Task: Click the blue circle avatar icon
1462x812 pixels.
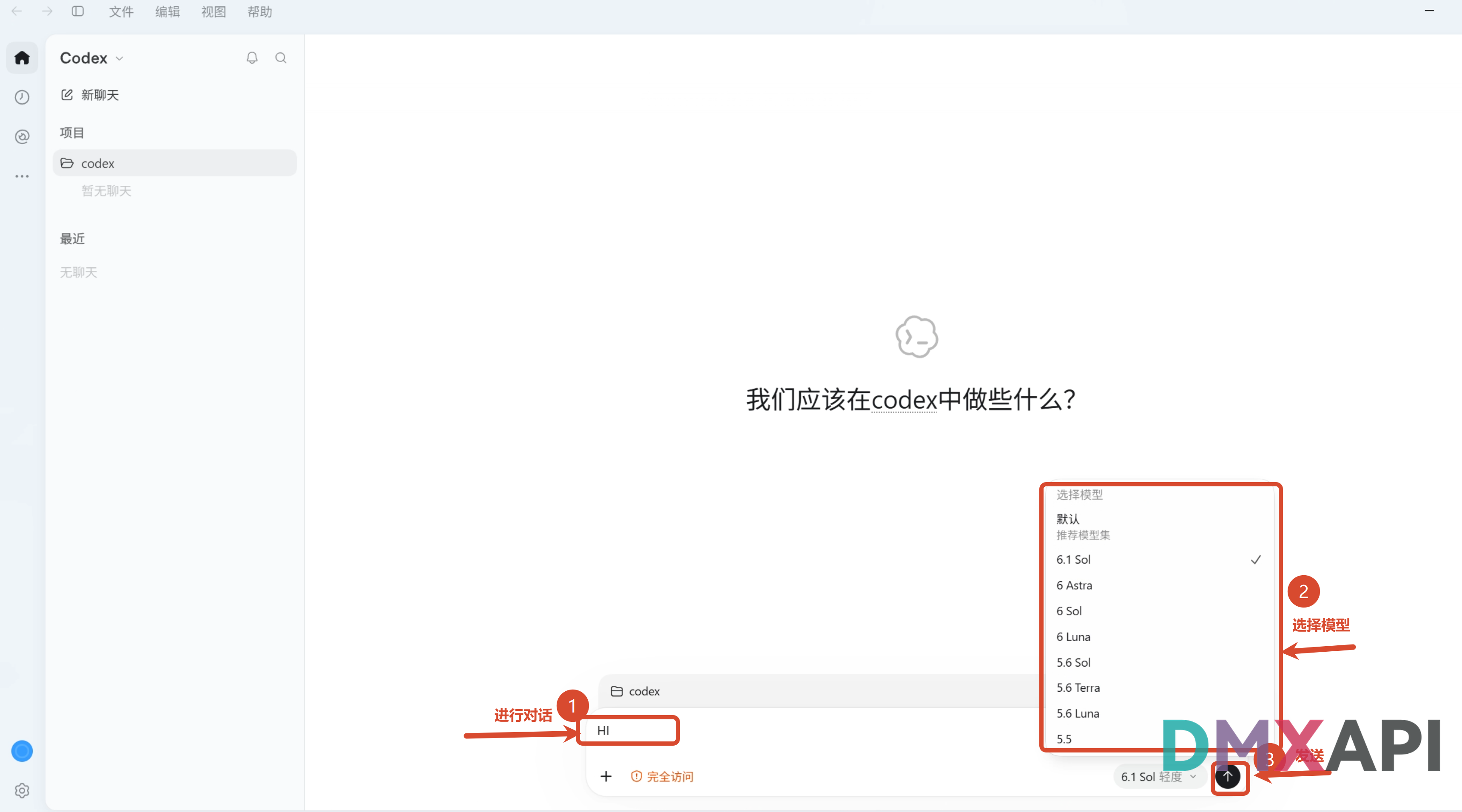Action: tap(22, 751)
